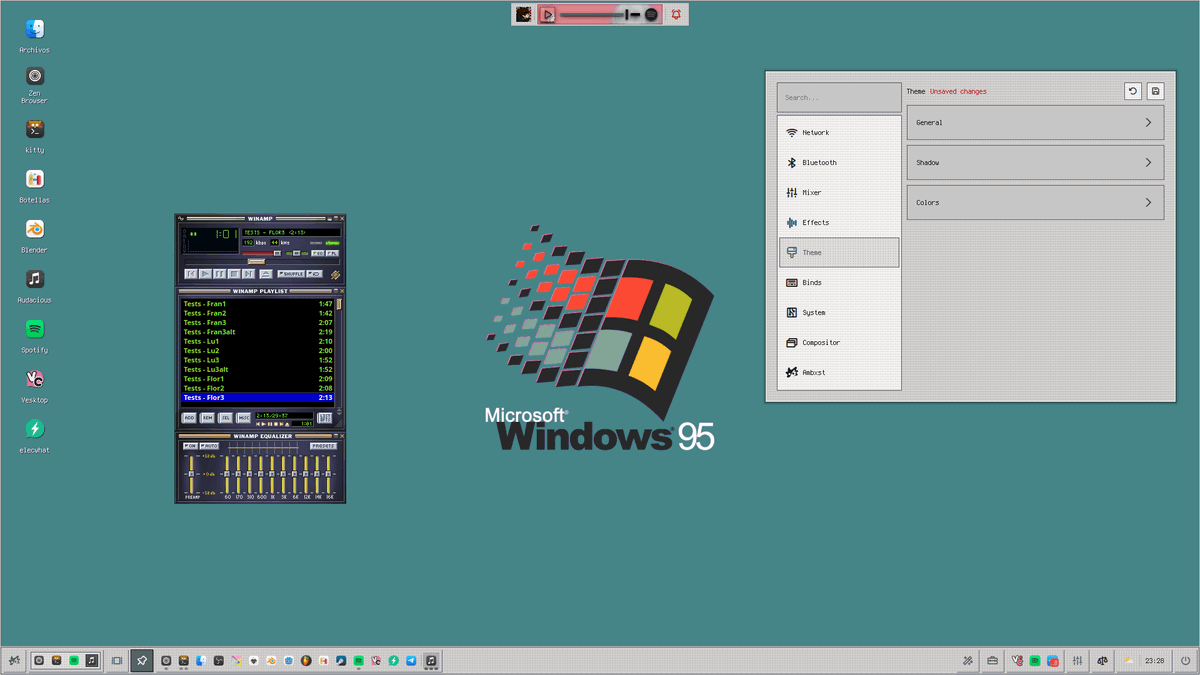The width and height of the screenshot is (1200, 675).
Task: Select playlist entry Tests - Fran3alt
Action: click(x=257, y=332)
